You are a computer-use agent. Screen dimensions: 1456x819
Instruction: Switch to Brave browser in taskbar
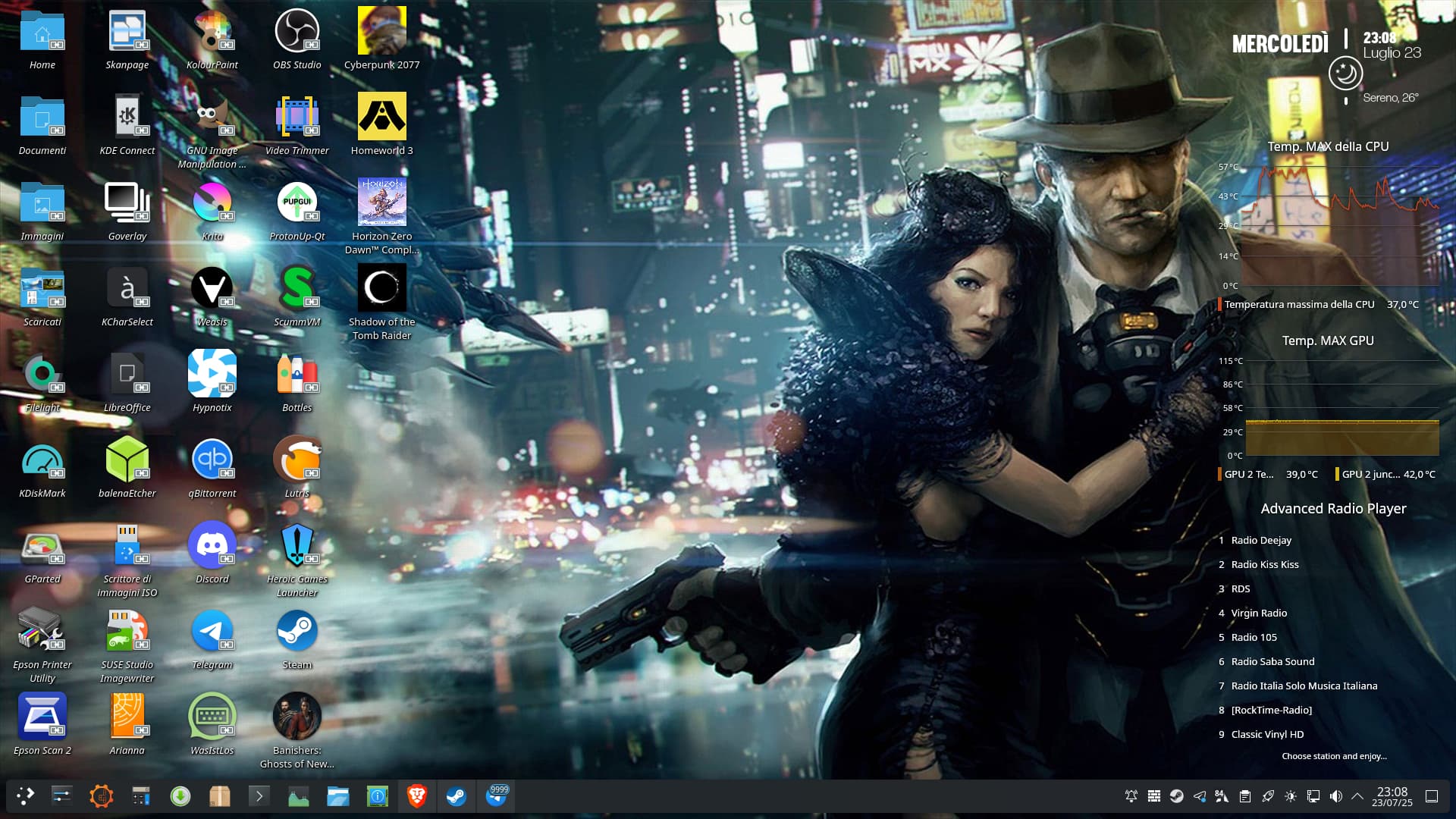tap(417, 795)
